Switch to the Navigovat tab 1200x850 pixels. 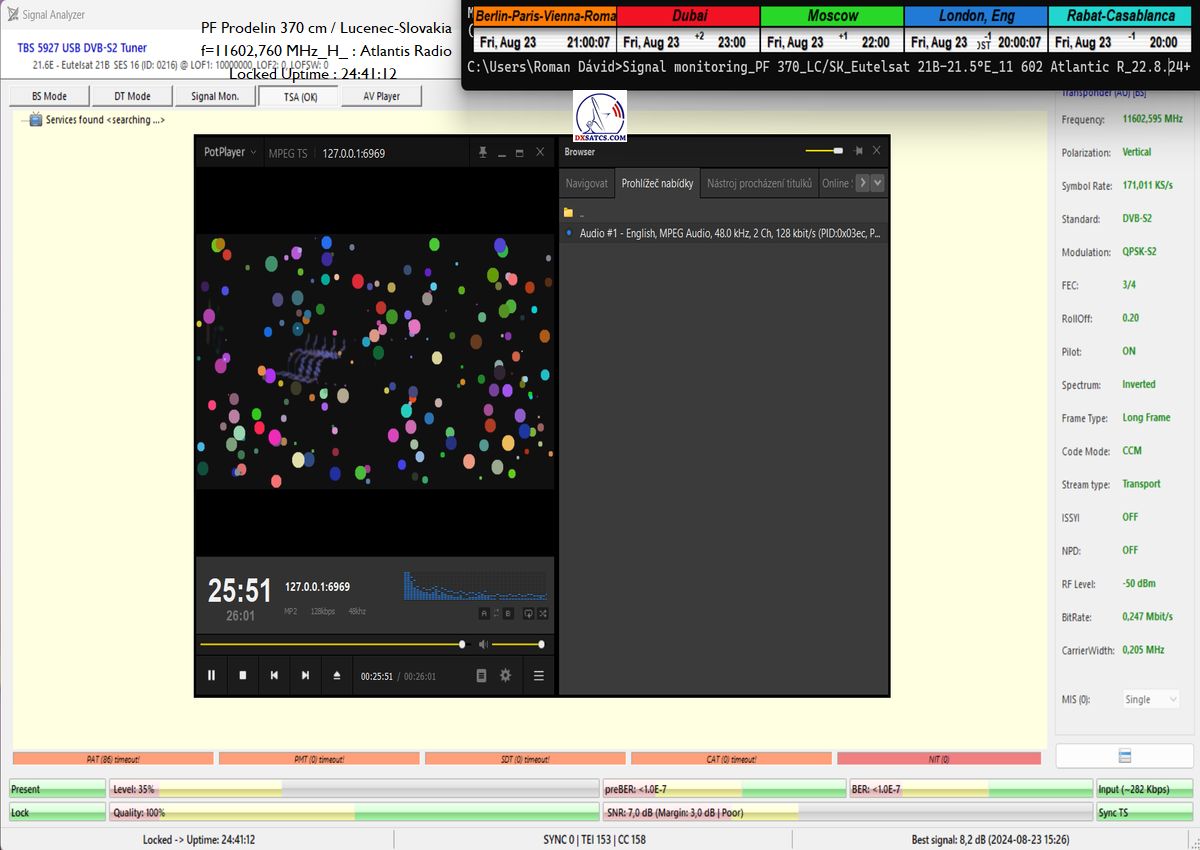click(586, 184)
